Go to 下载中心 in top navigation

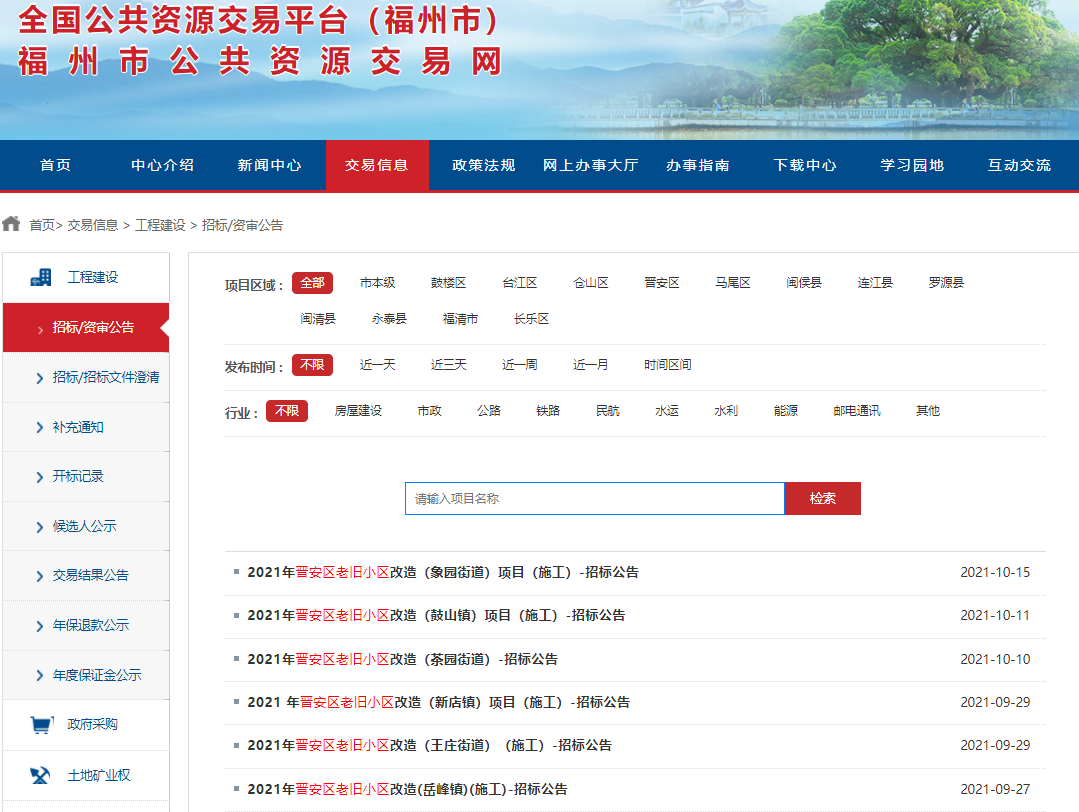click(x=805, y=165)
